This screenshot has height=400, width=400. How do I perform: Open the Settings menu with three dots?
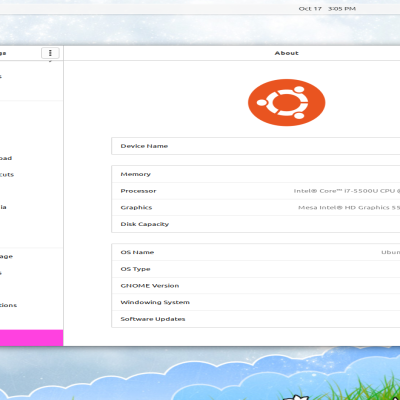click(50, 53)
